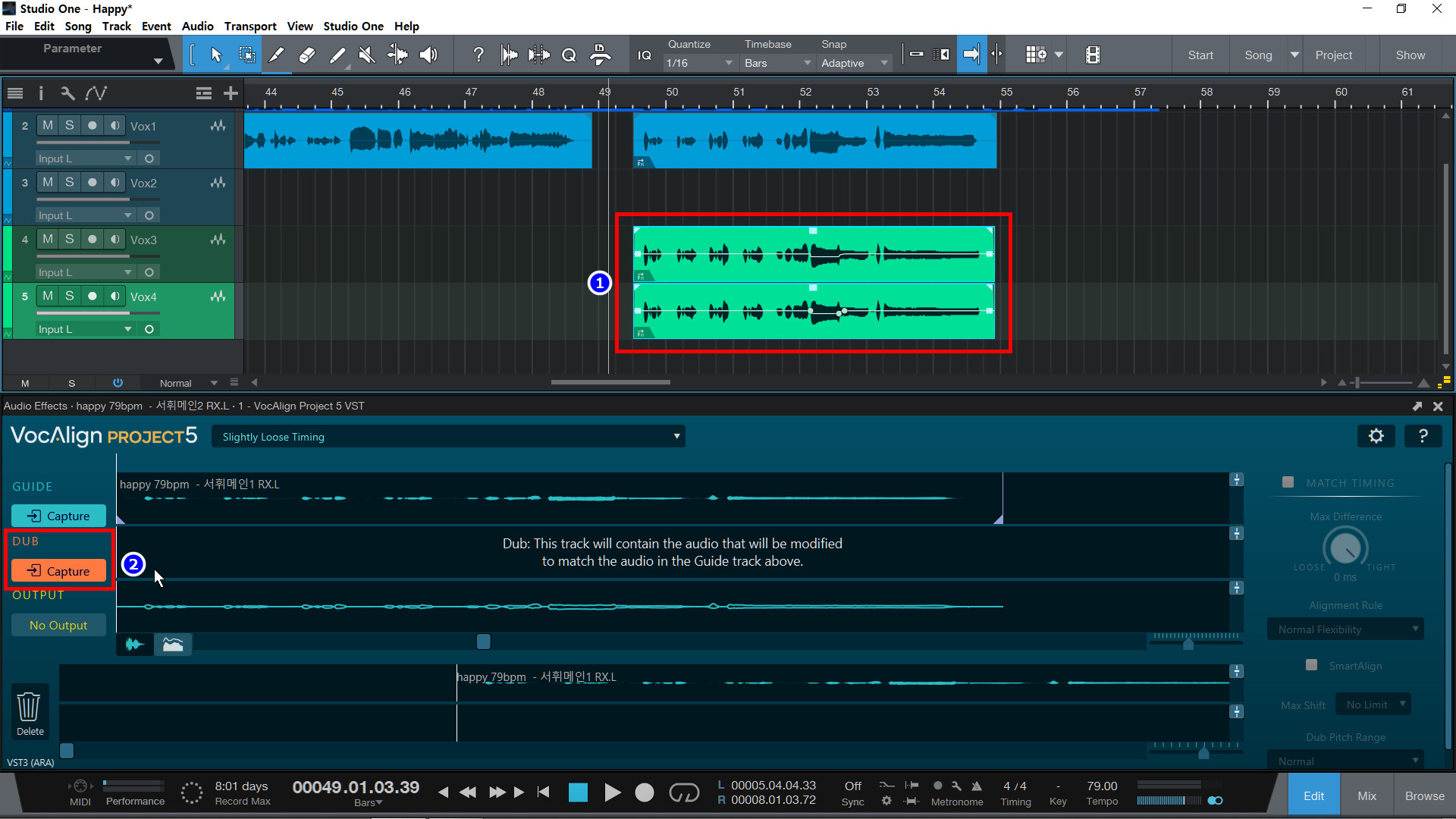Screen dimensions: 1456x819
Task: Switch to the Mix tab
Action: [1367, 795]
